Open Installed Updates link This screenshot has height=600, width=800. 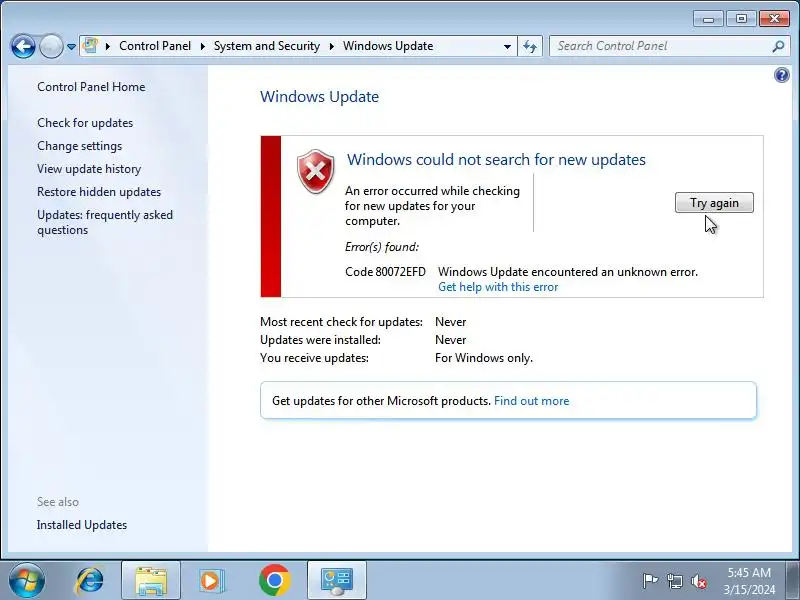point(82,525)
